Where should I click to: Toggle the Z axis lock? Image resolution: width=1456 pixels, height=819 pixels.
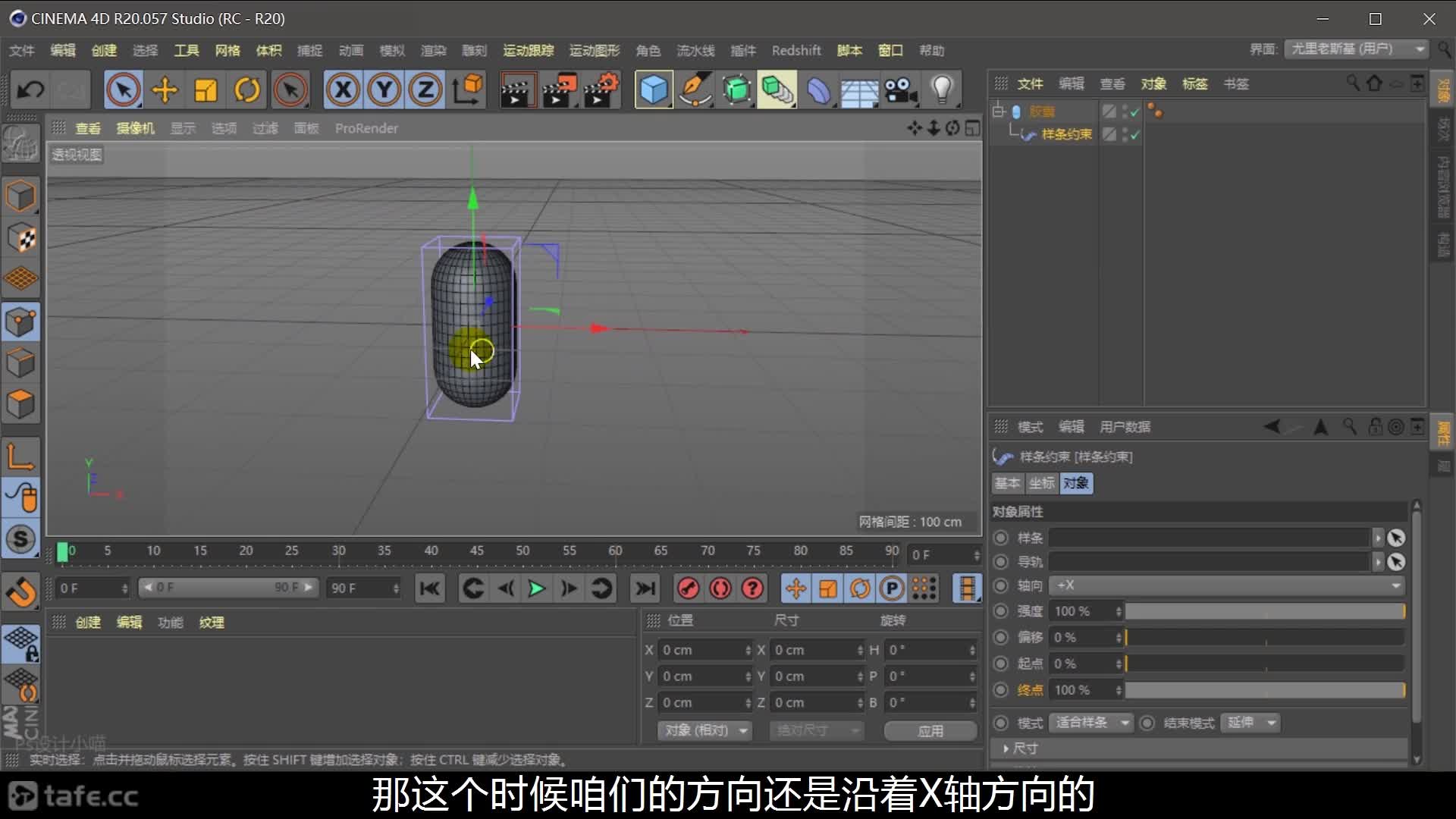[x=425, y=90]
